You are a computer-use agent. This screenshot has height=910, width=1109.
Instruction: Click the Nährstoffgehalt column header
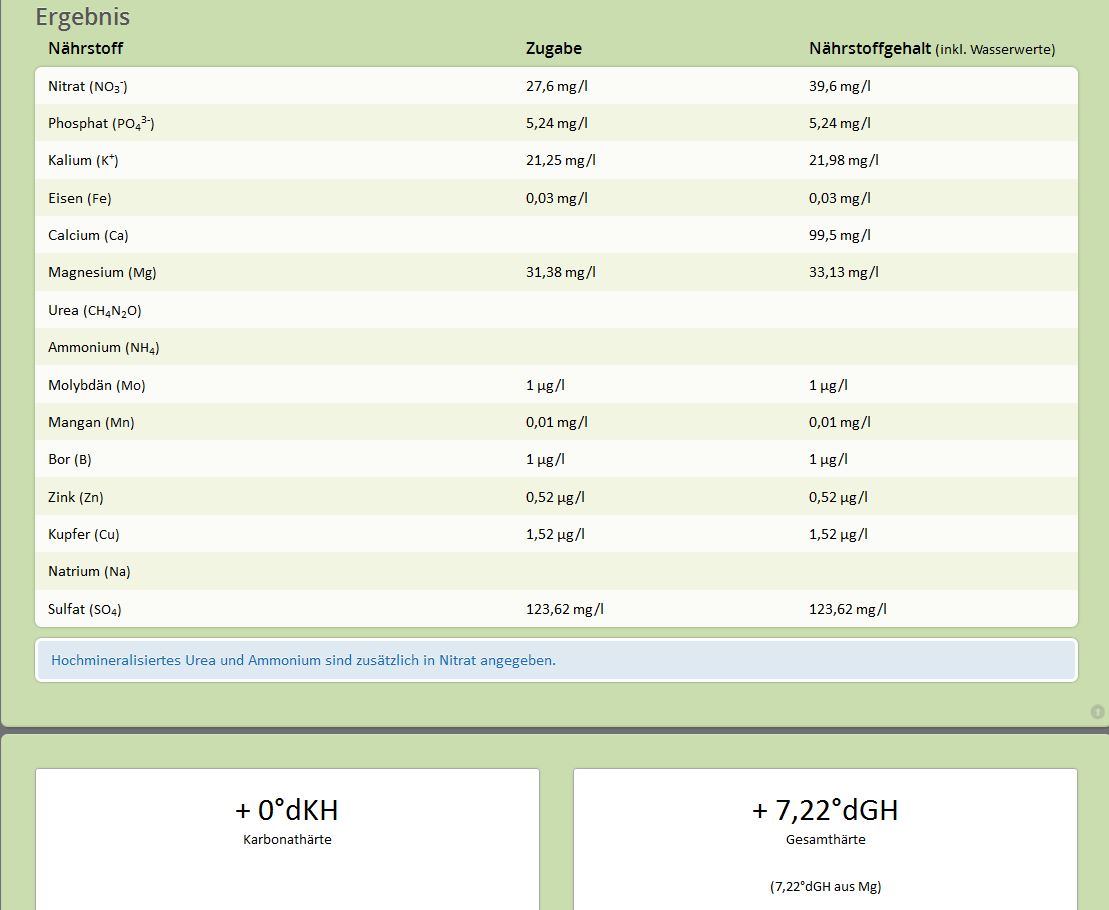(x=869, y=48)
